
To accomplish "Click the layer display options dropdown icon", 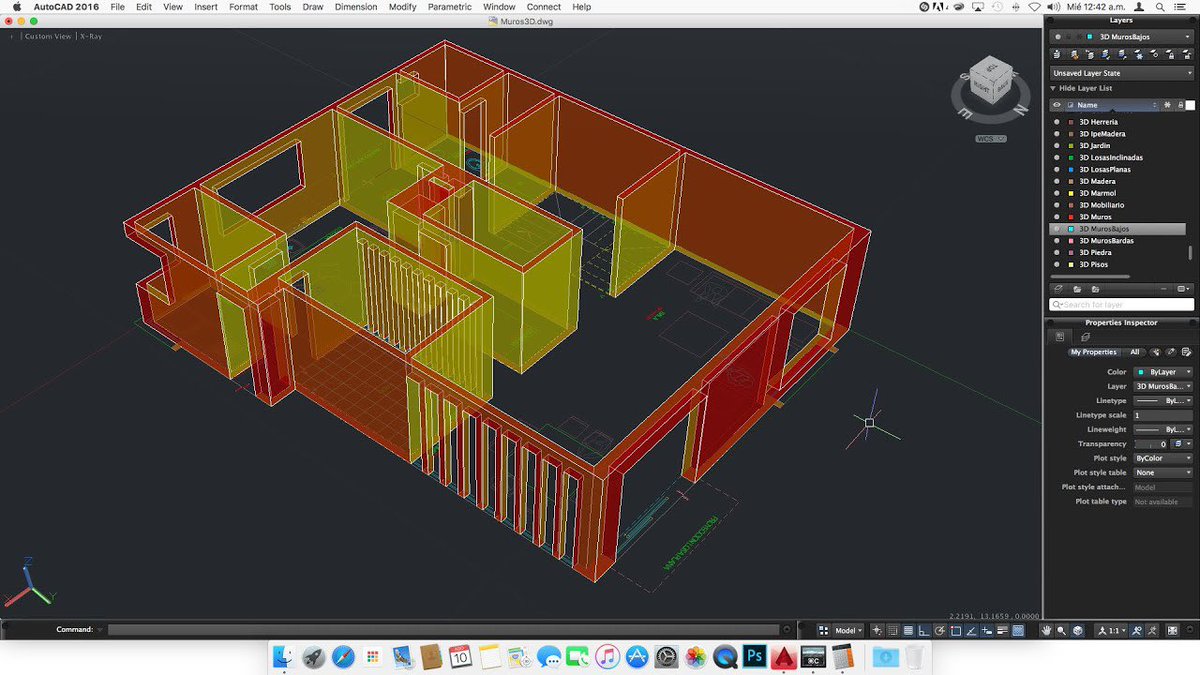I will (x=1183, y=289).
